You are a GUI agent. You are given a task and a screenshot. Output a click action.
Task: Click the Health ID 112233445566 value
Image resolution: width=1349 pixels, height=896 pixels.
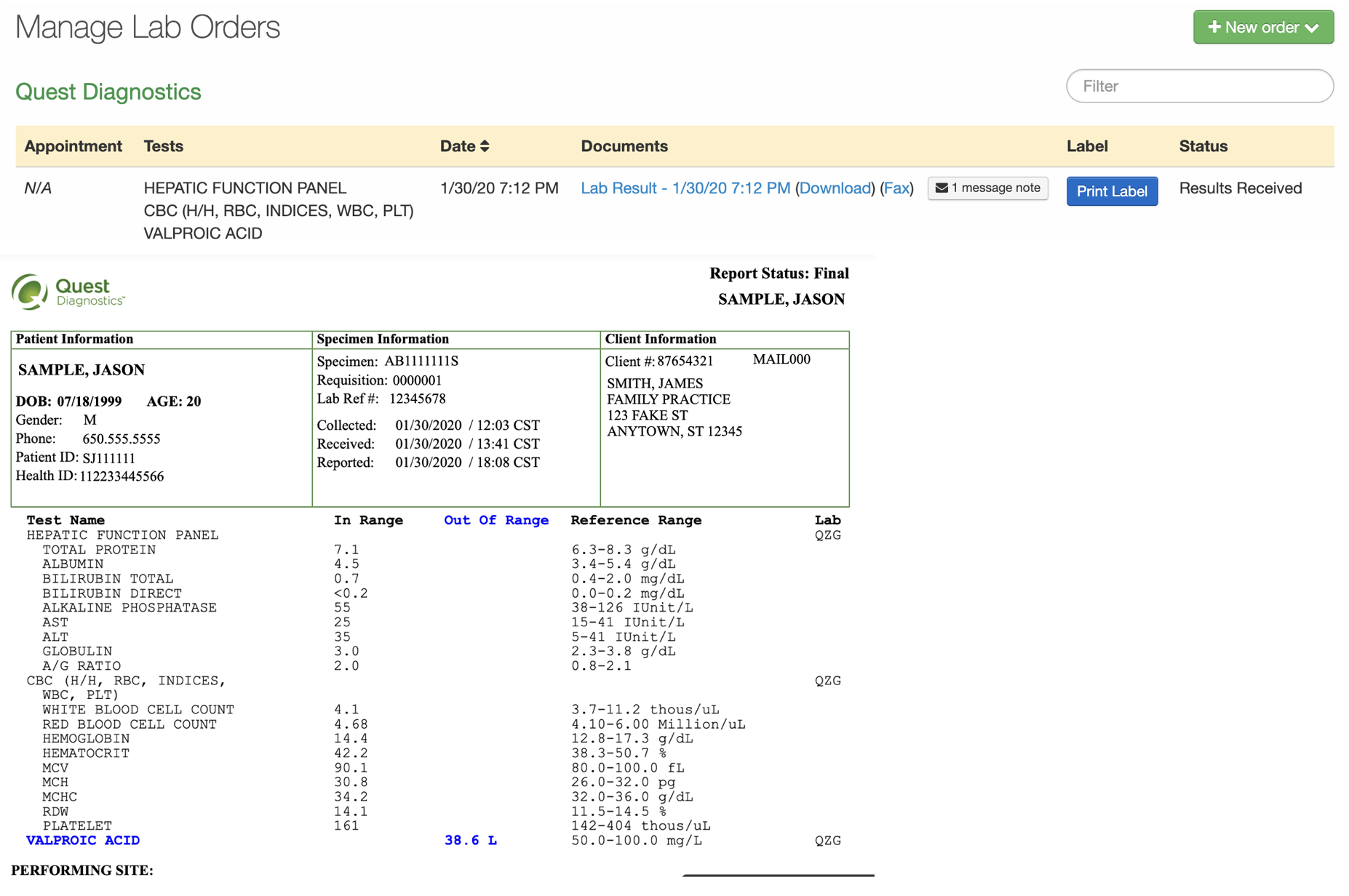tap(122, 476)
